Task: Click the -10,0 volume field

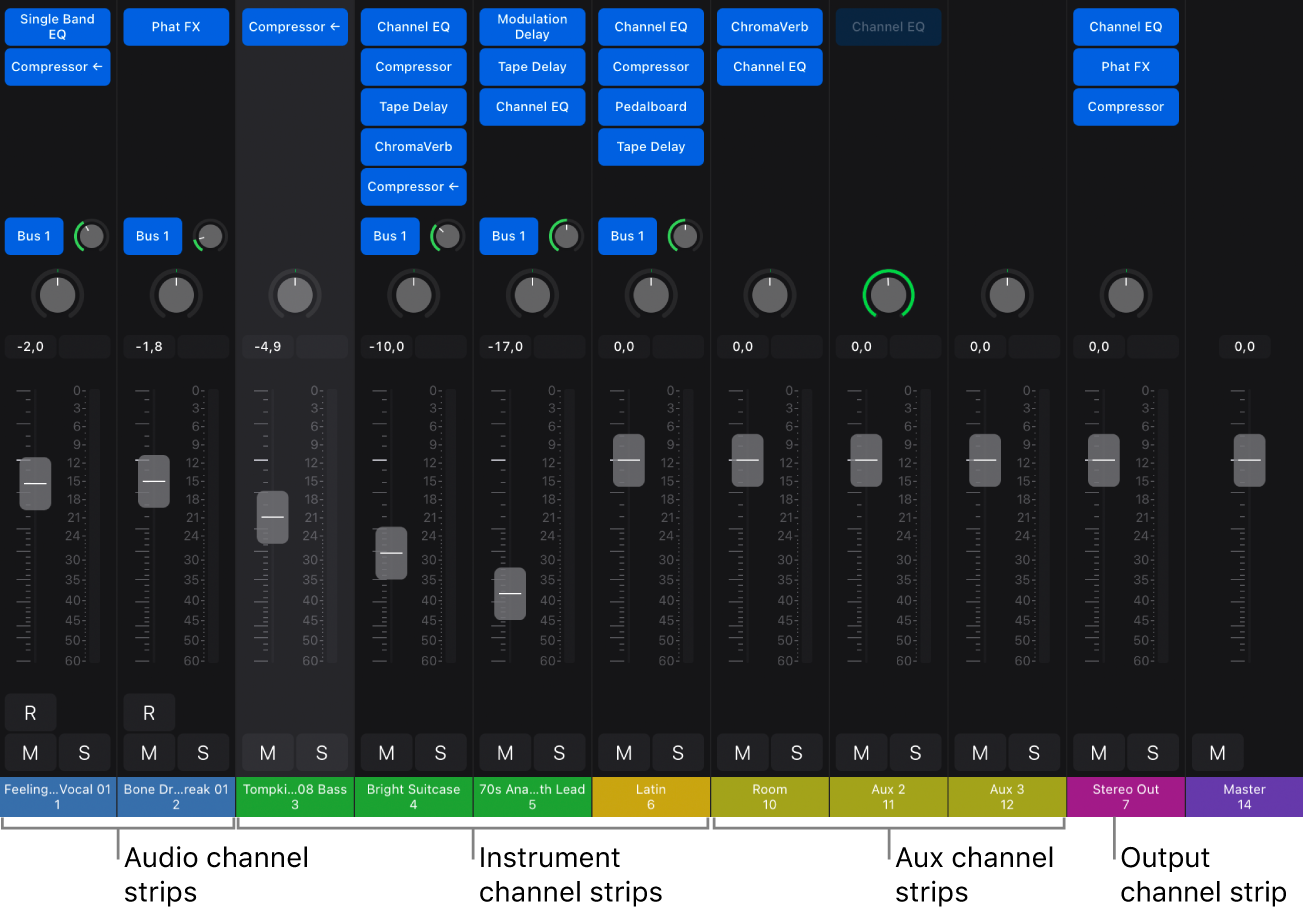Action: [x=387, y=347]
